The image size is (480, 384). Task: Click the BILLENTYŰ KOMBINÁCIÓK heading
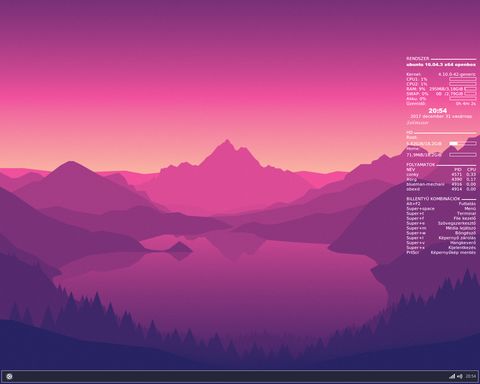433,199
